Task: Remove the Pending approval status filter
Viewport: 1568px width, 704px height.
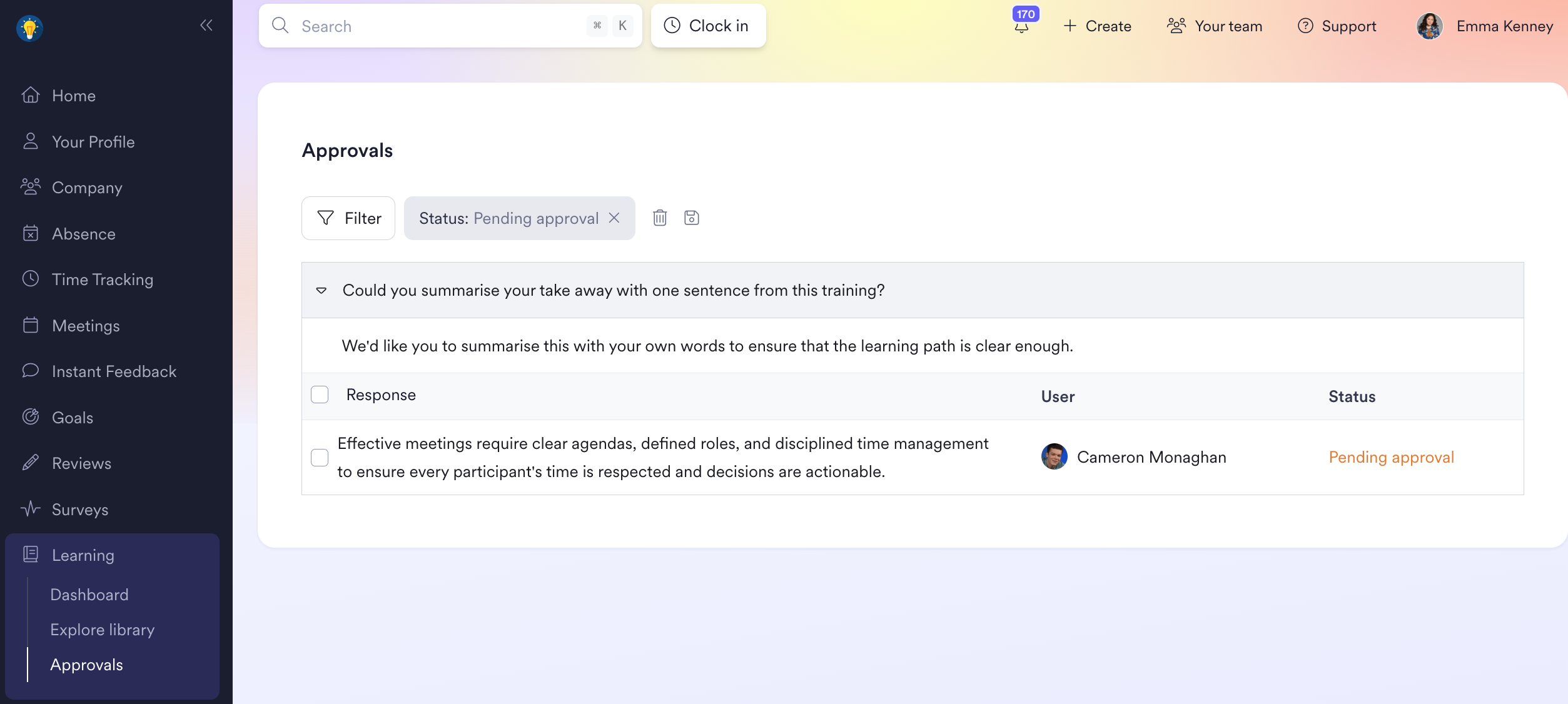Action: point(614,218)
